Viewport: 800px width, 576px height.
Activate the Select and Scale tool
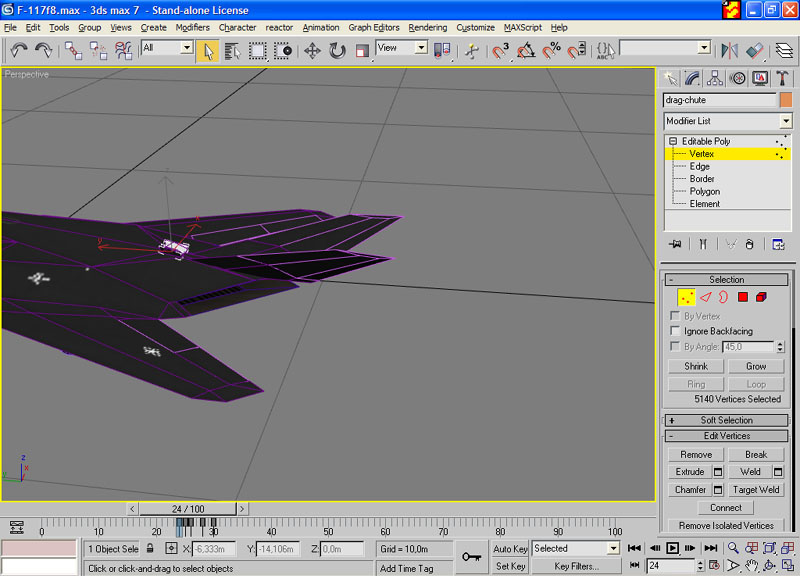coord(362,51)
